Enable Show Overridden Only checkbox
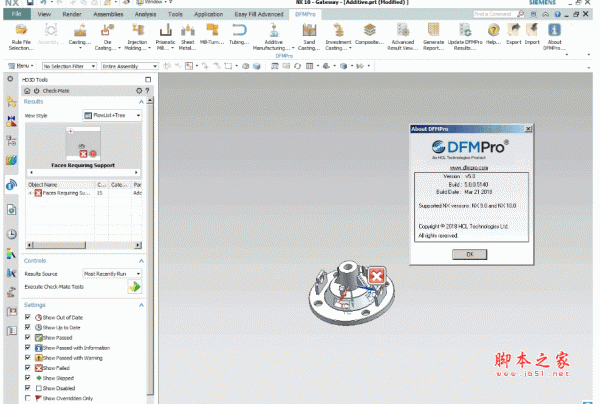 [28, 398]
